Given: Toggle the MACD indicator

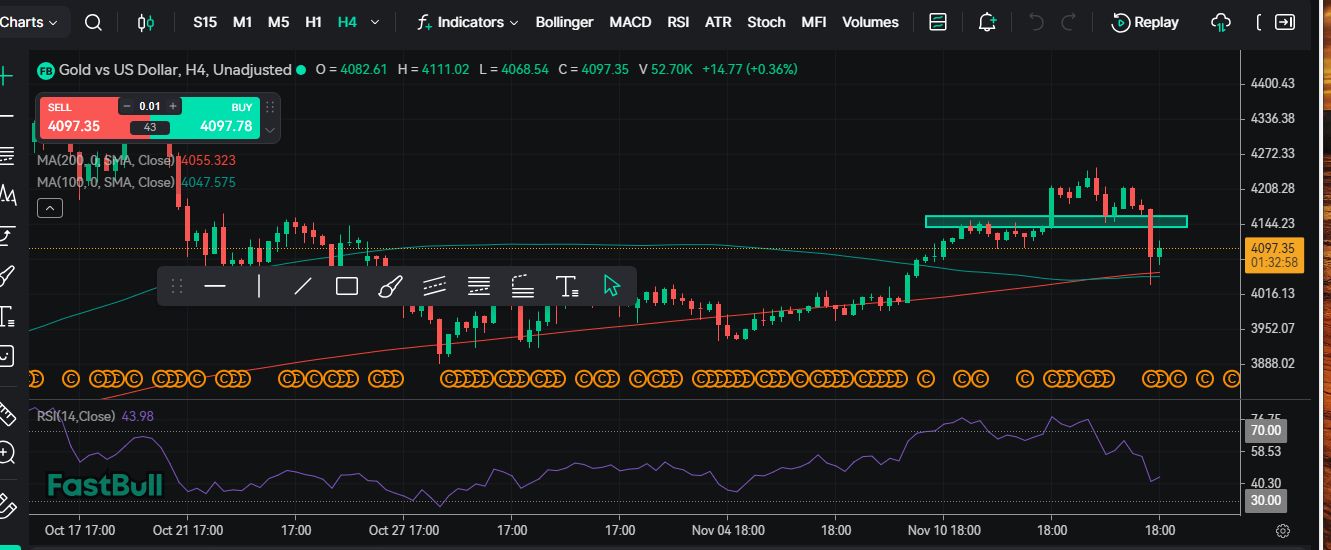Looking at the screenshot, I should (x=630, y=22).
